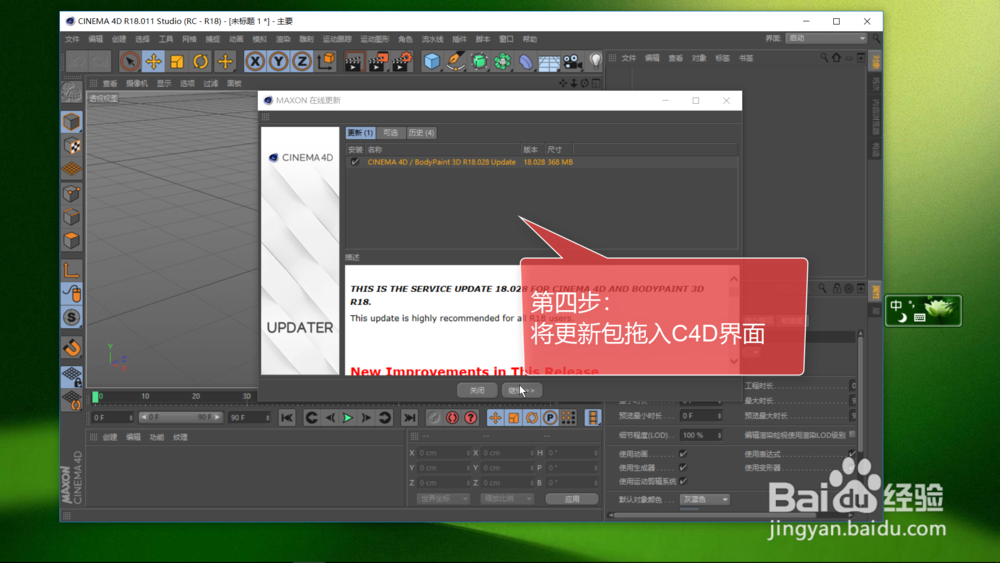This screenshot has height=563, width=1000.
Task: Toggle 使用运动剪辑系统 checkbox
Action: tap(683, 481)
